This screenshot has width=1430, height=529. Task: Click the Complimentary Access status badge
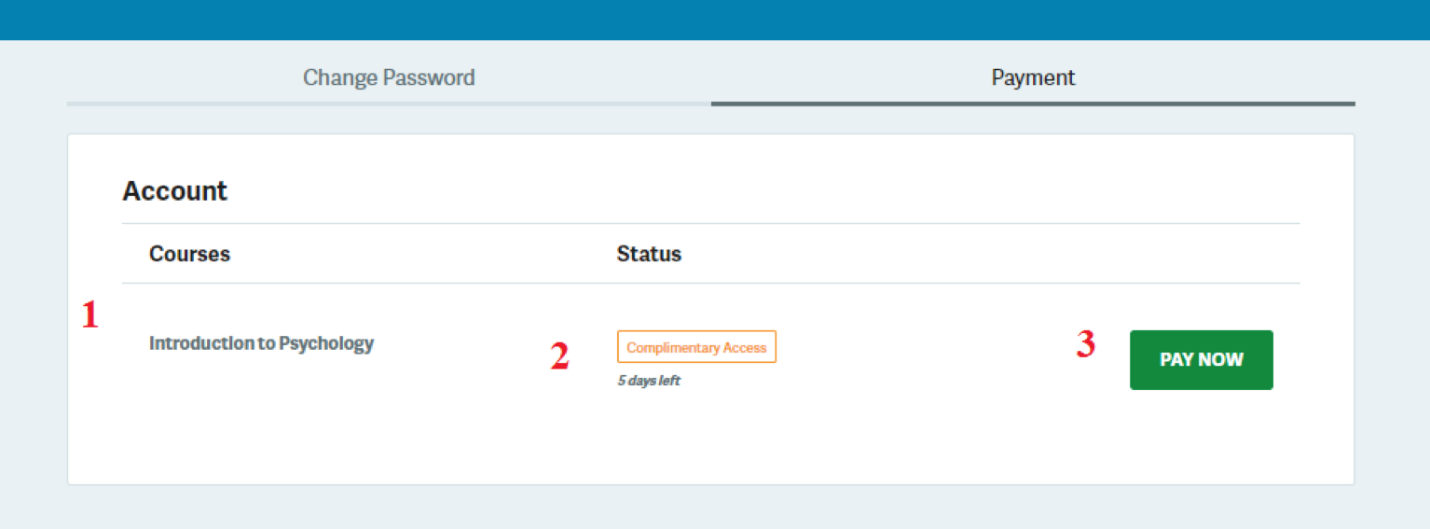(696, 347)
